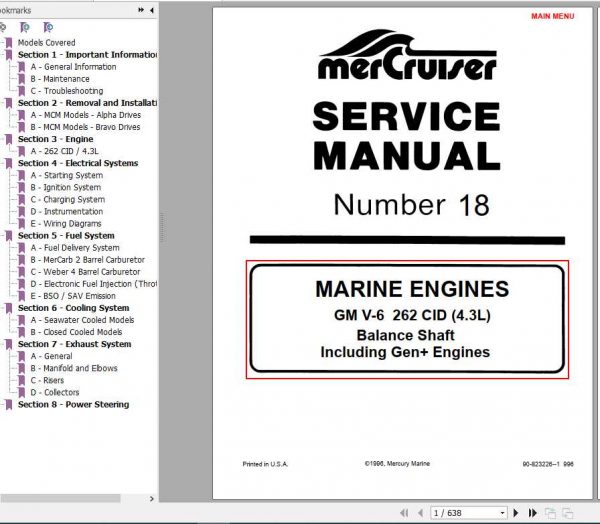The height and width of the screenshot is (524, 600).
Task: Click the bookmarks scroll right arrow
Action: click(x=152, y=498)
